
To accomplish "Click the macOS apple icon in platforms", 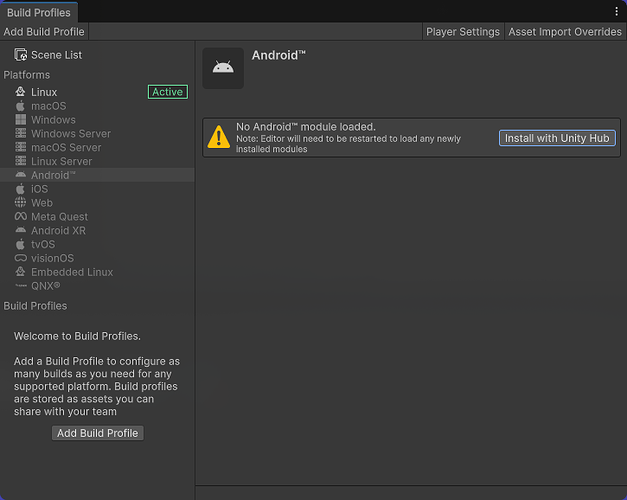I will [x=21, y=106].
